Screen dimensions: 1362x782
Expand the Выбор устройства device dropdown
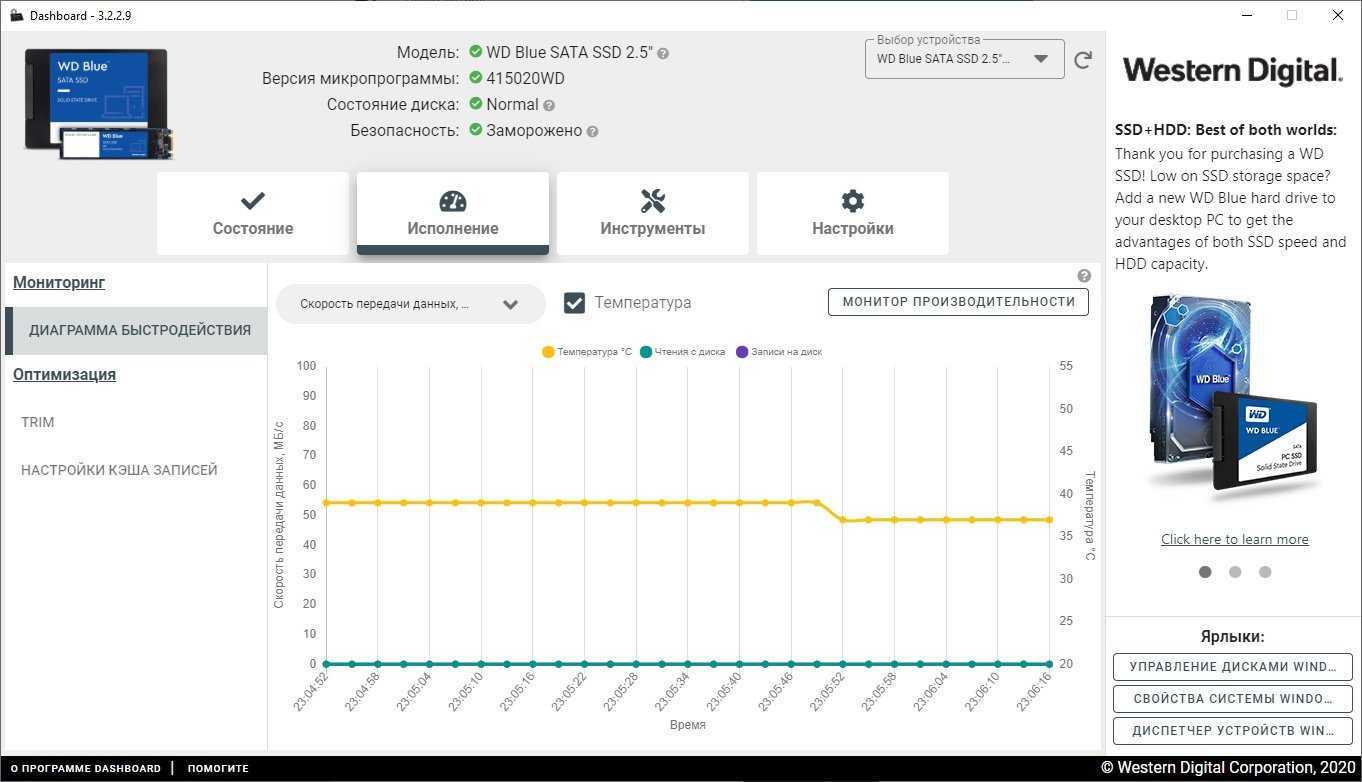[963, 59]
